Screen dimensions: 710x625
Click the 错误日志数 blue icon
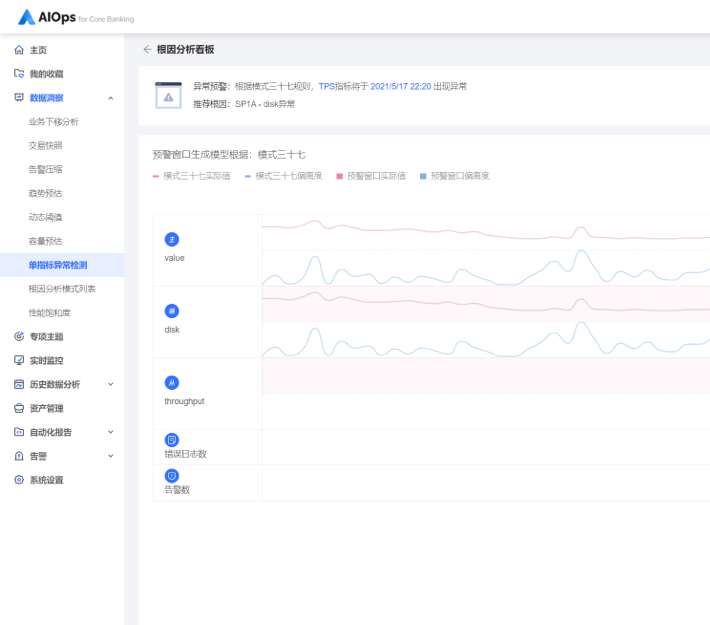[x=172, y=440]
